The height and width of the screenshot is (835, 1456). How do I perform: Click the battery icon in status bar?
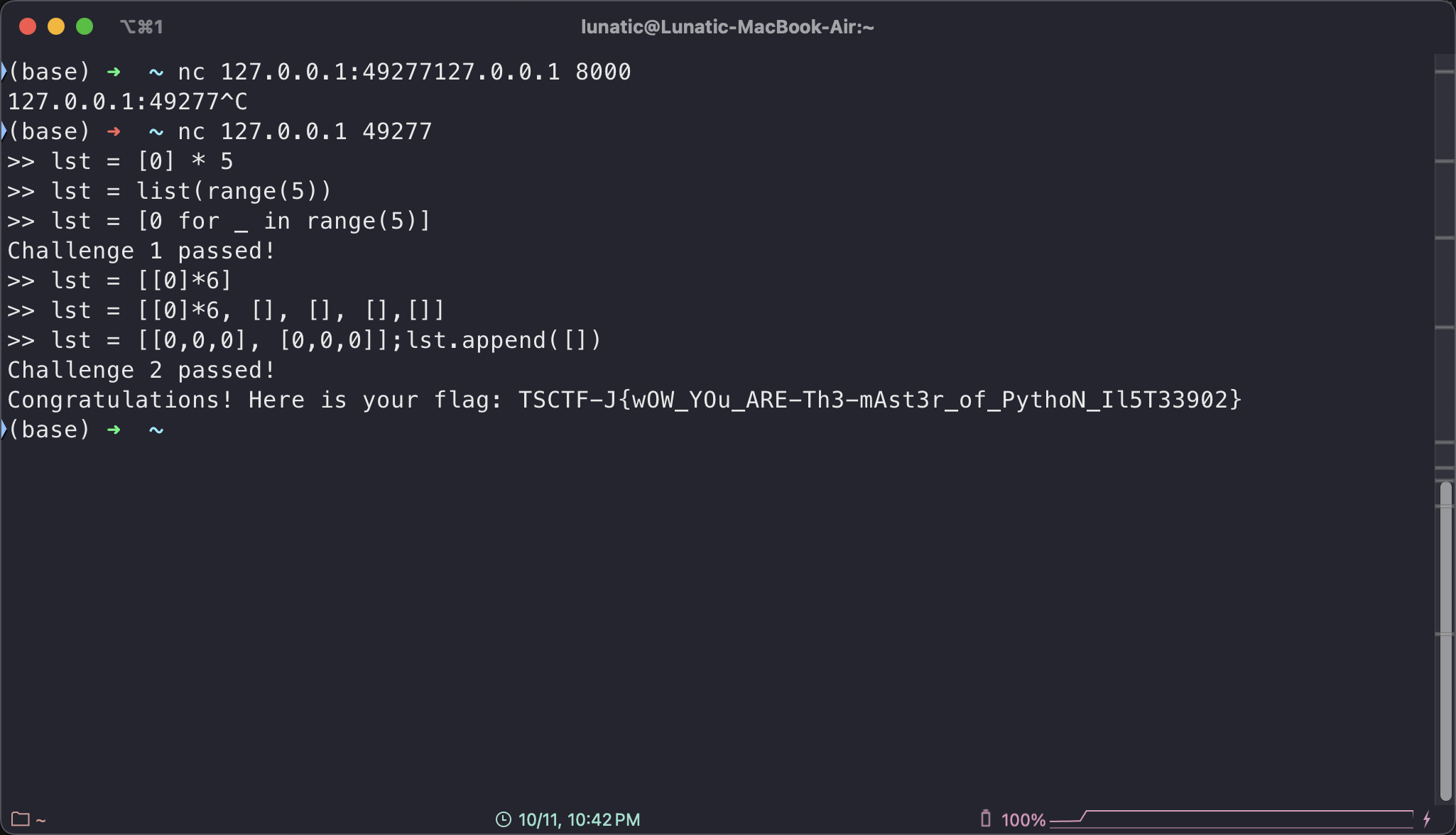[x=985, y=819]
